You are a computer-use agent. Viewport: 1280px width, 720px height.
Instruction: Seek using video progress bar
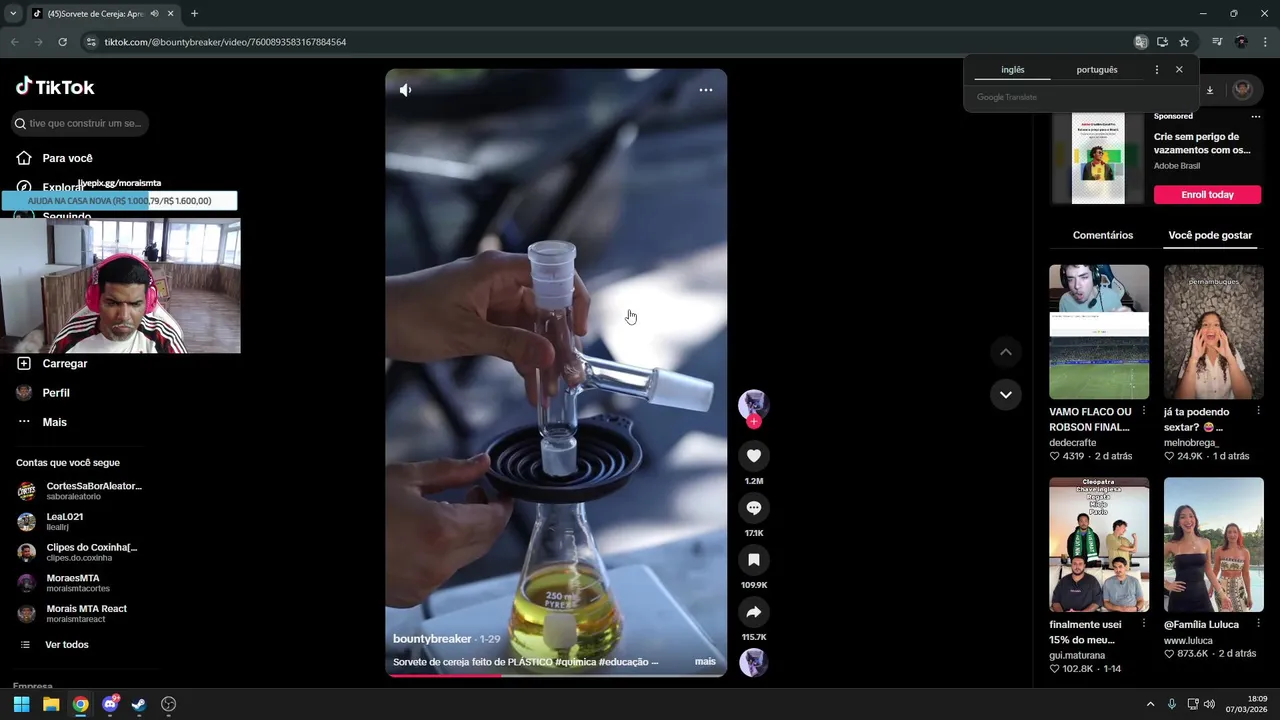tap(556, 675)
